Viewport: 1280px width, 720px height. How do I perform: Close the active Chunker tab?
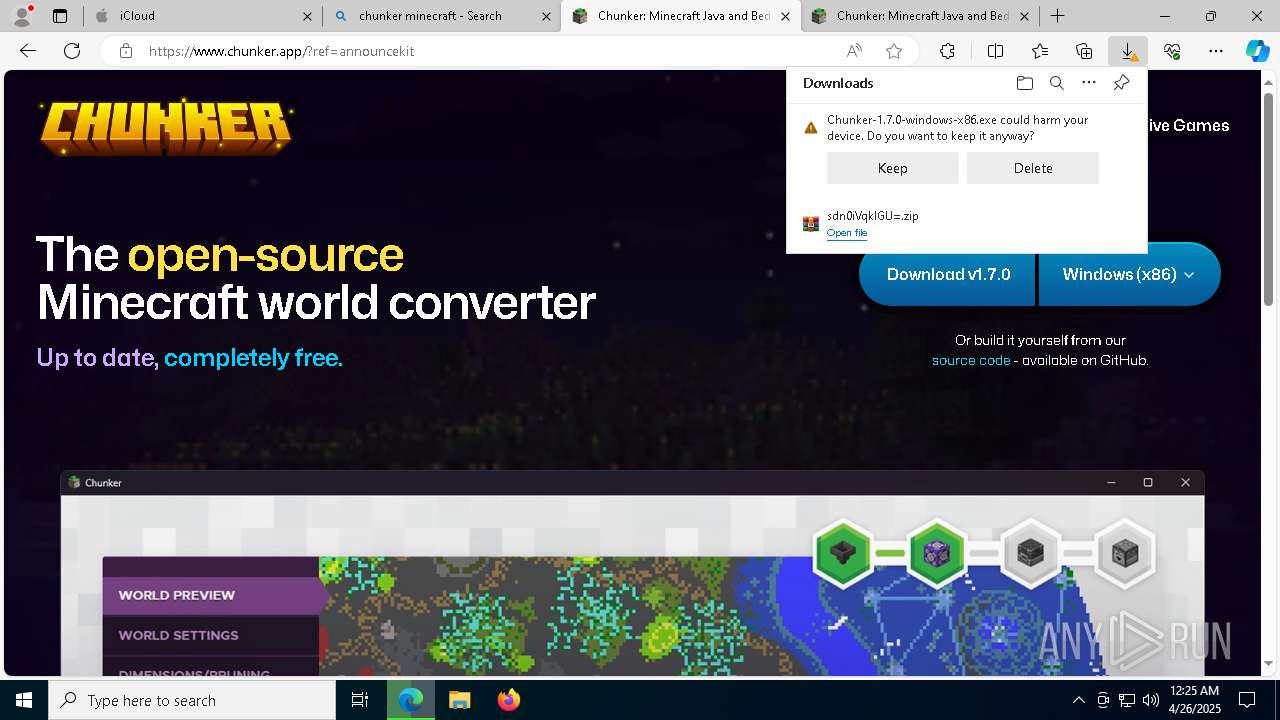[785, 16]
